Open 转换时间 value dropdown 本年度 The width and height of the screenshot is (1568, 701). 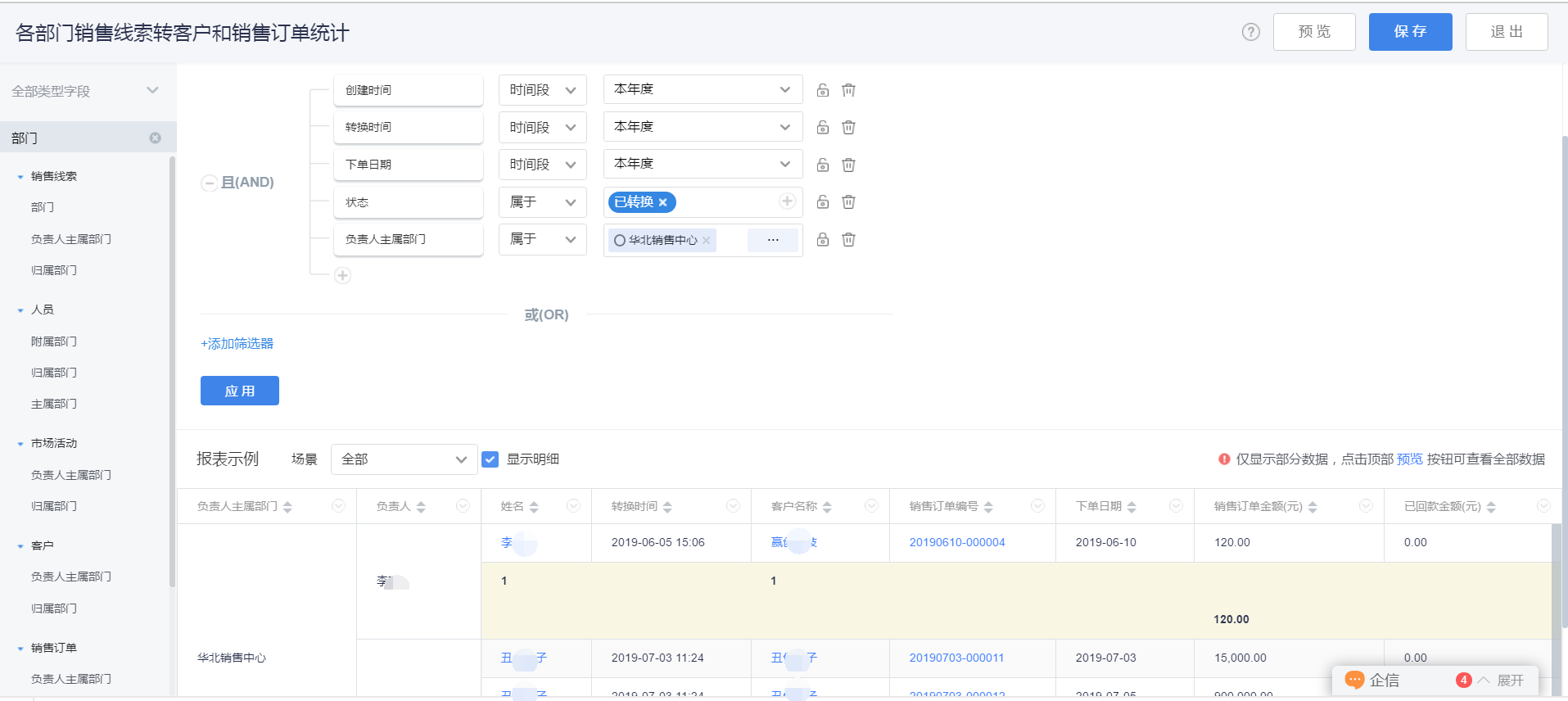[703, 127]
